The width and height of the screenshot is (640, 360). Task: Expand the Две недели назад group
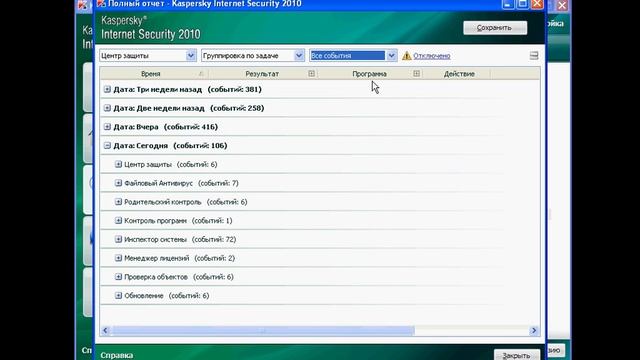(x=107, y=108)
